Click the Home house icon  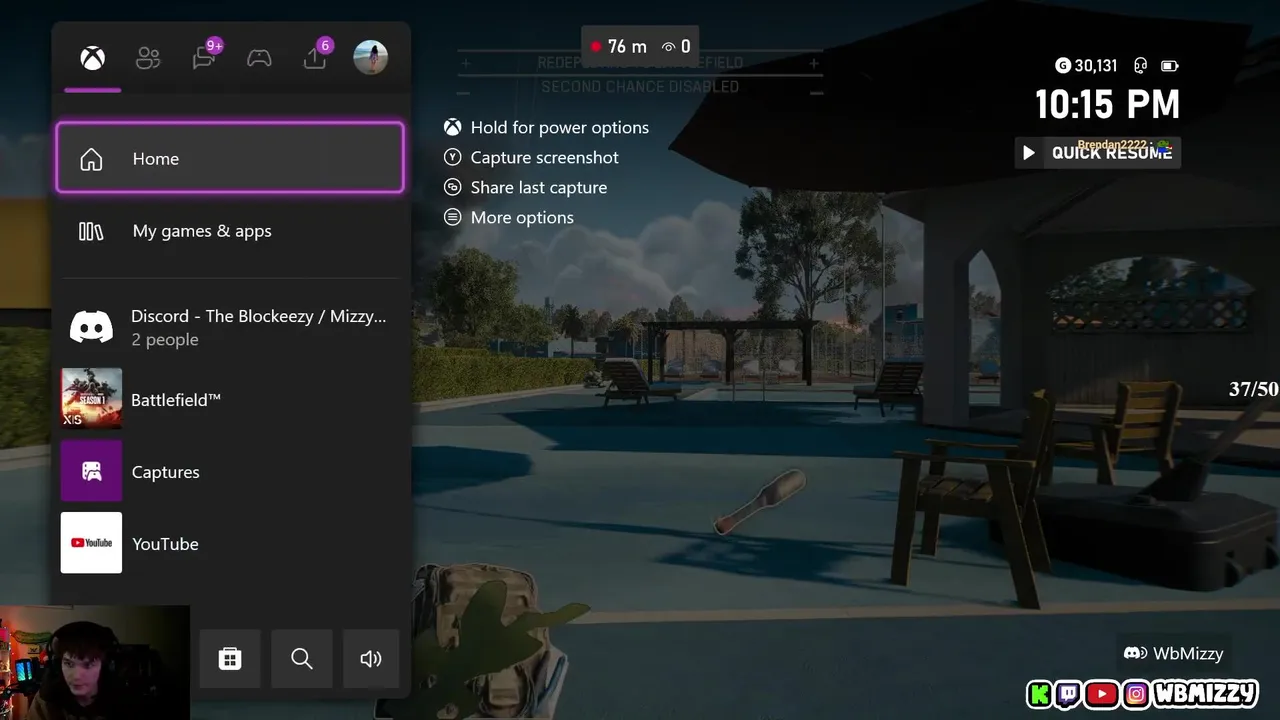coord(91,159)
